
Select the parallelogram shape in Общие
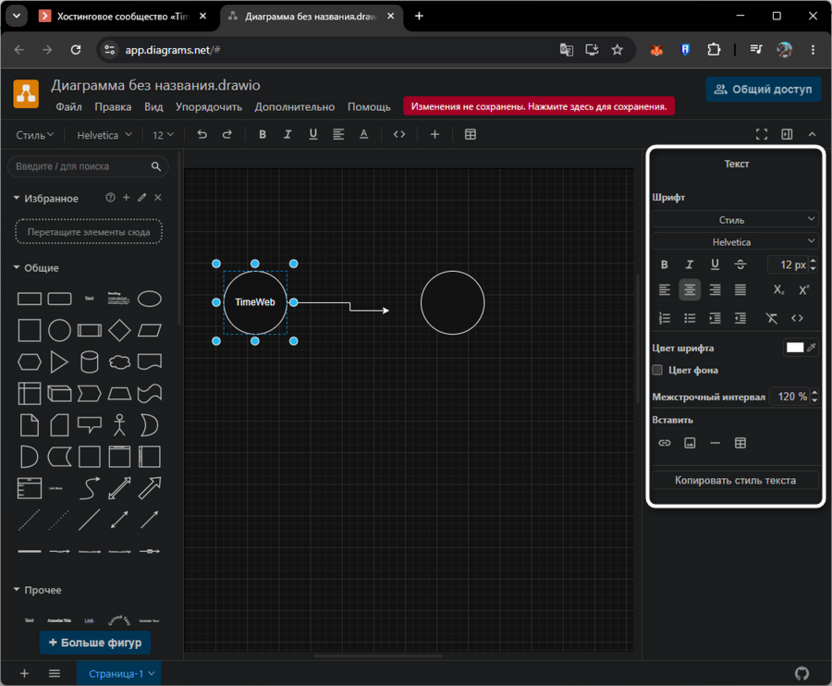[150, 331]
